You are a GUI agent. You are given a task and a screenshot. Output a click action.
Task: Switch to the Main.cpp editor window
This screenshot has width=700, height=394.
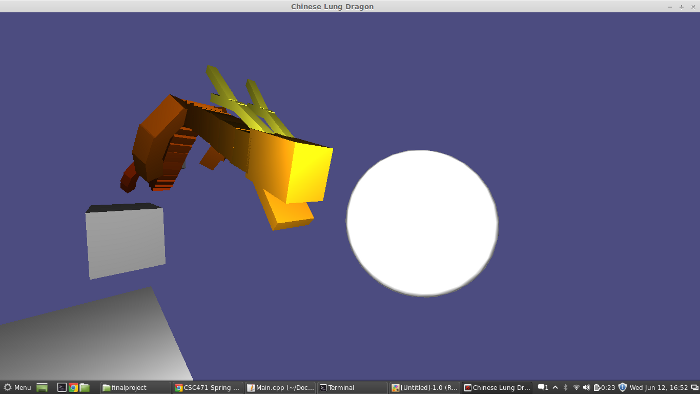point(280,387)
